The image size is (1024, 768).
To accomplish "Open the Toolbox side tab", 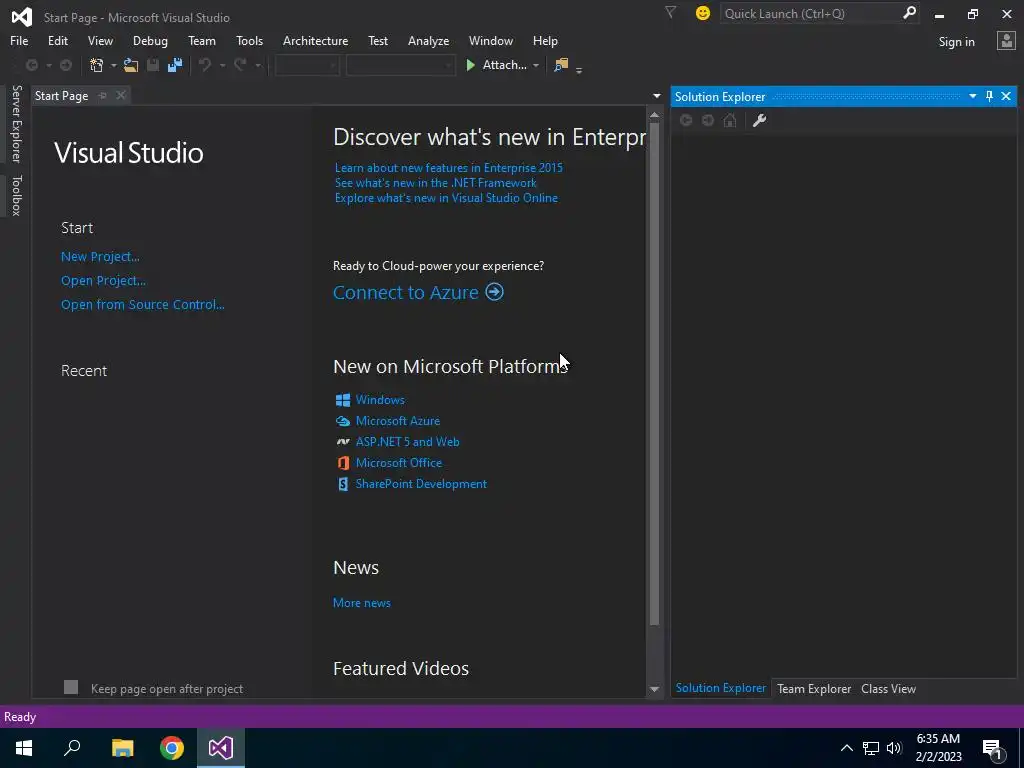I will 16,195.
